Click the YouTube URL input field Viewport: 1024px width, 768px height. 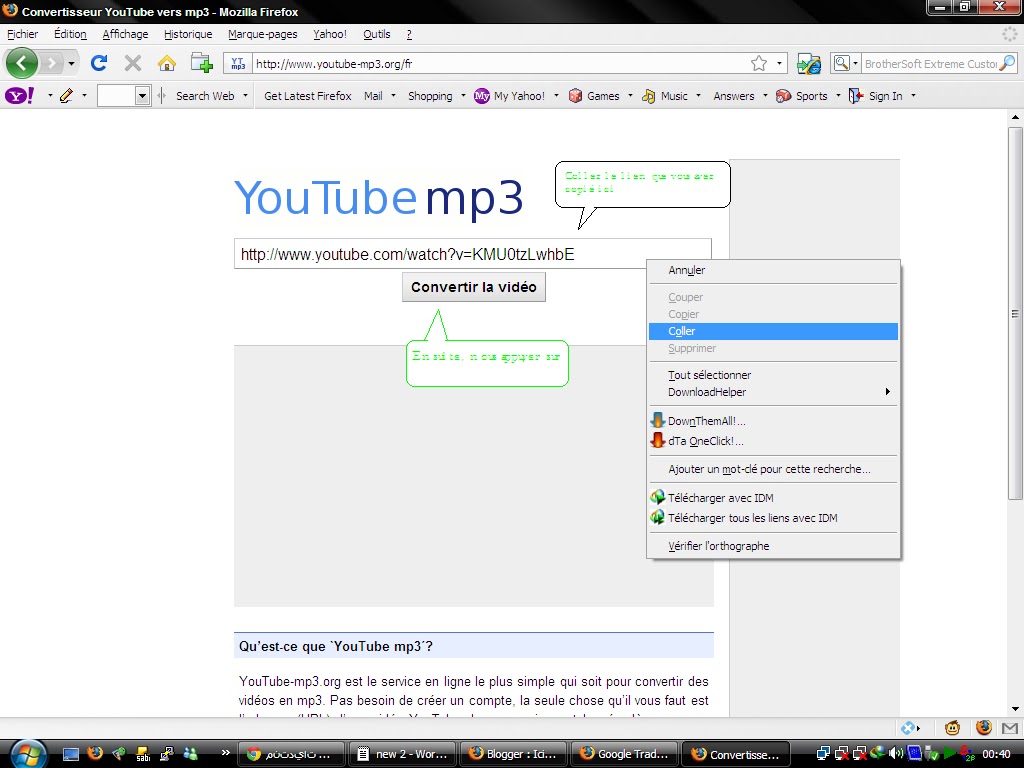point(472,254)
